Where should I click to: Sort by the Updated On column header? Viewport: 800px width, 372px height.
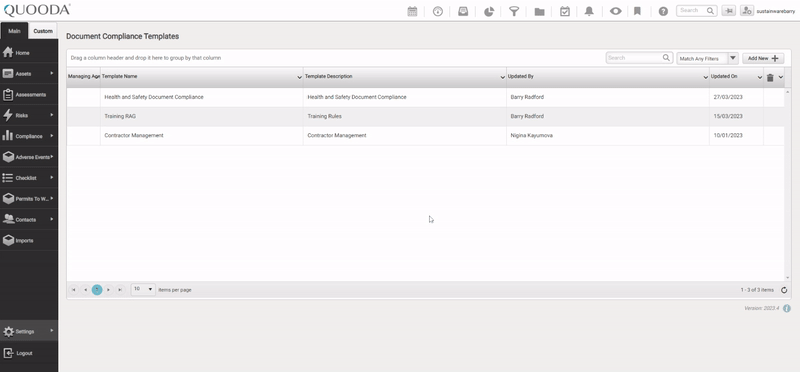[724, 77]
